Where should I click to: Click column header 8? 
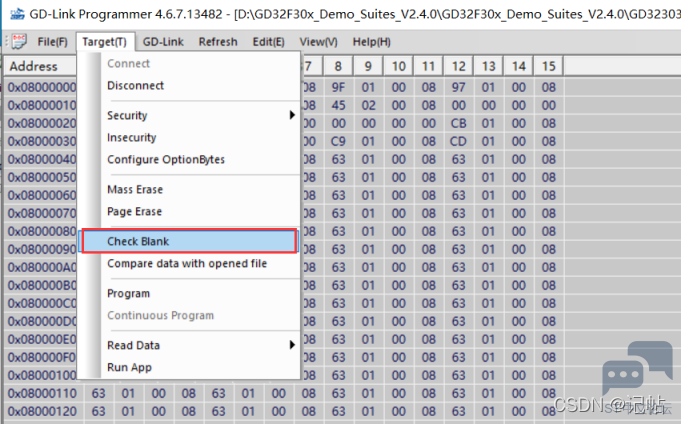click(x=338, y=66)
